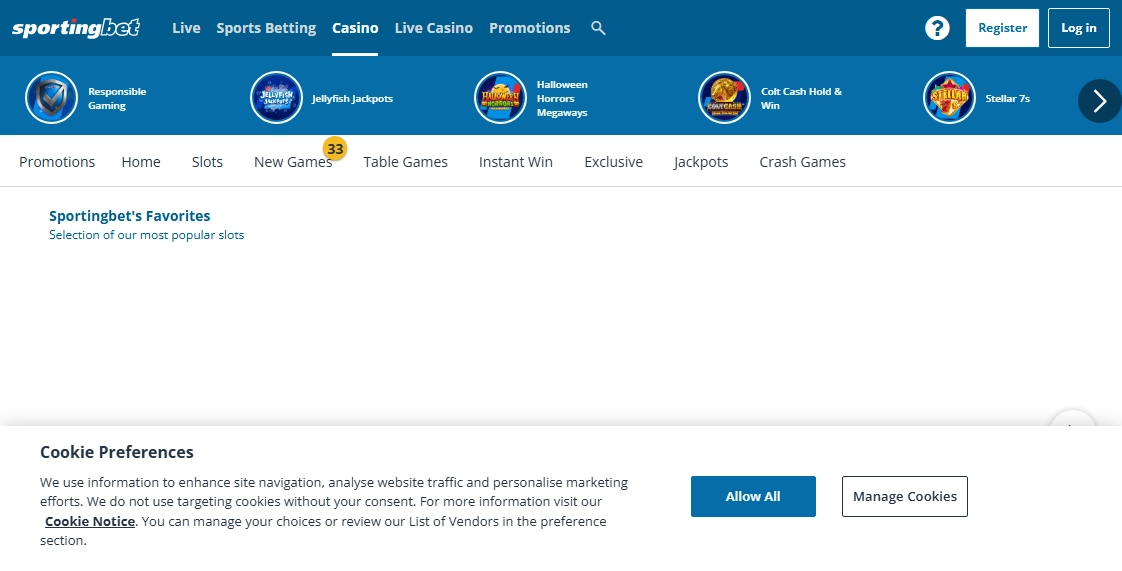
Task: Open Sports Betting in top navigation
Action: (266, 28)
